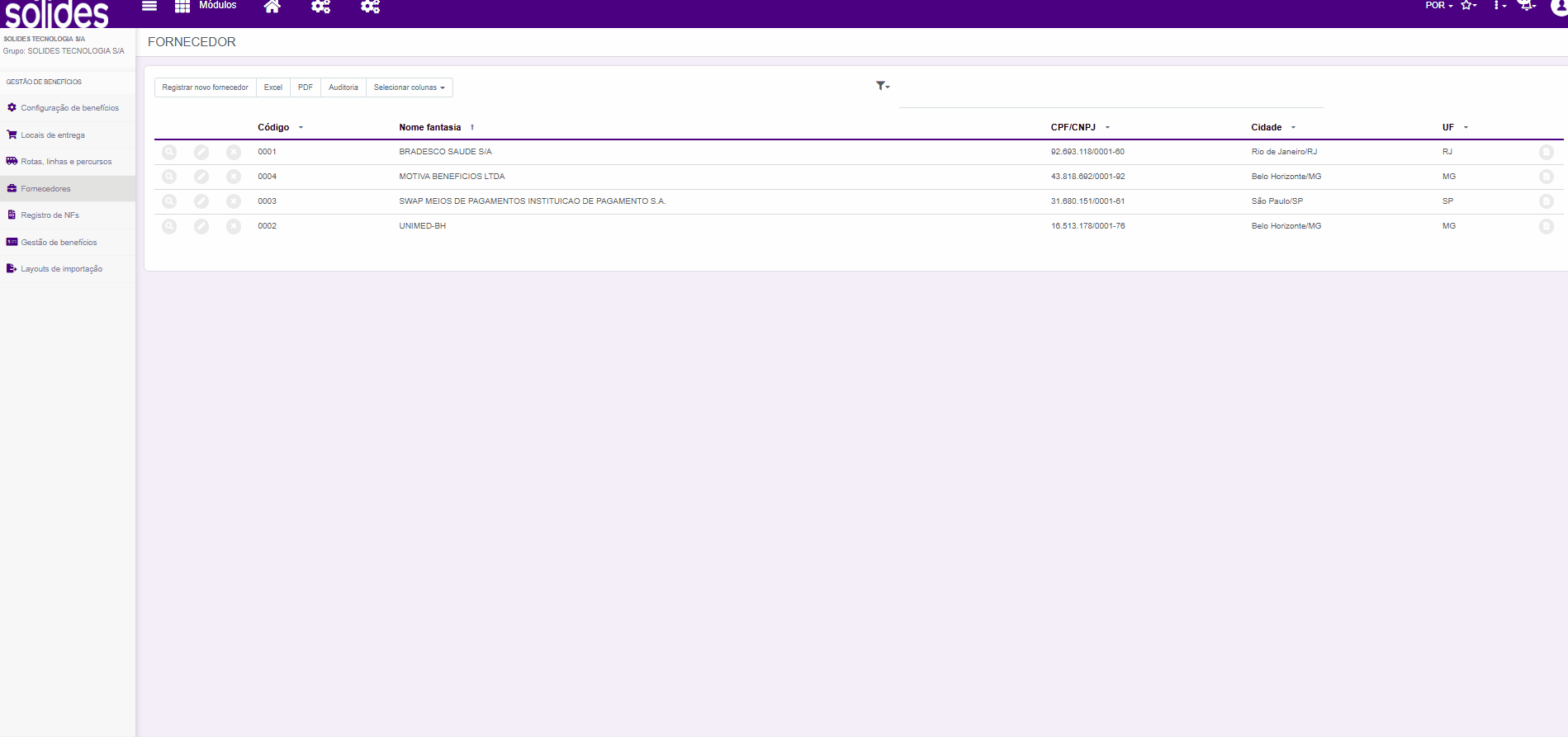The height and width of the screenshot is (737, 1568).
Task: View details icon for BRADESCO SAUDE row
Action: coord(169,152)
